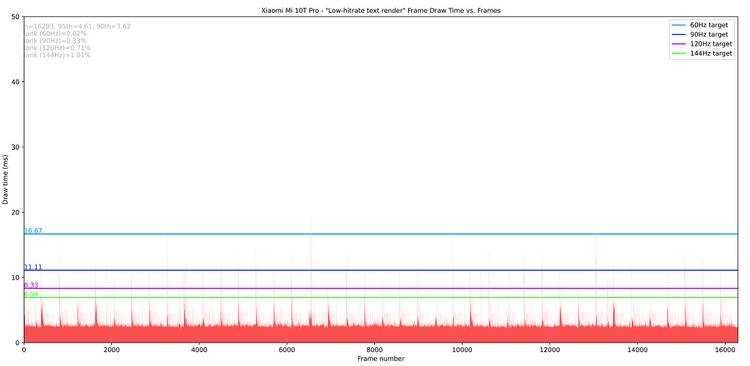Click the 50 tick on y-axis
The height and width of the screenshot is (366, 750).
[15, 17]
